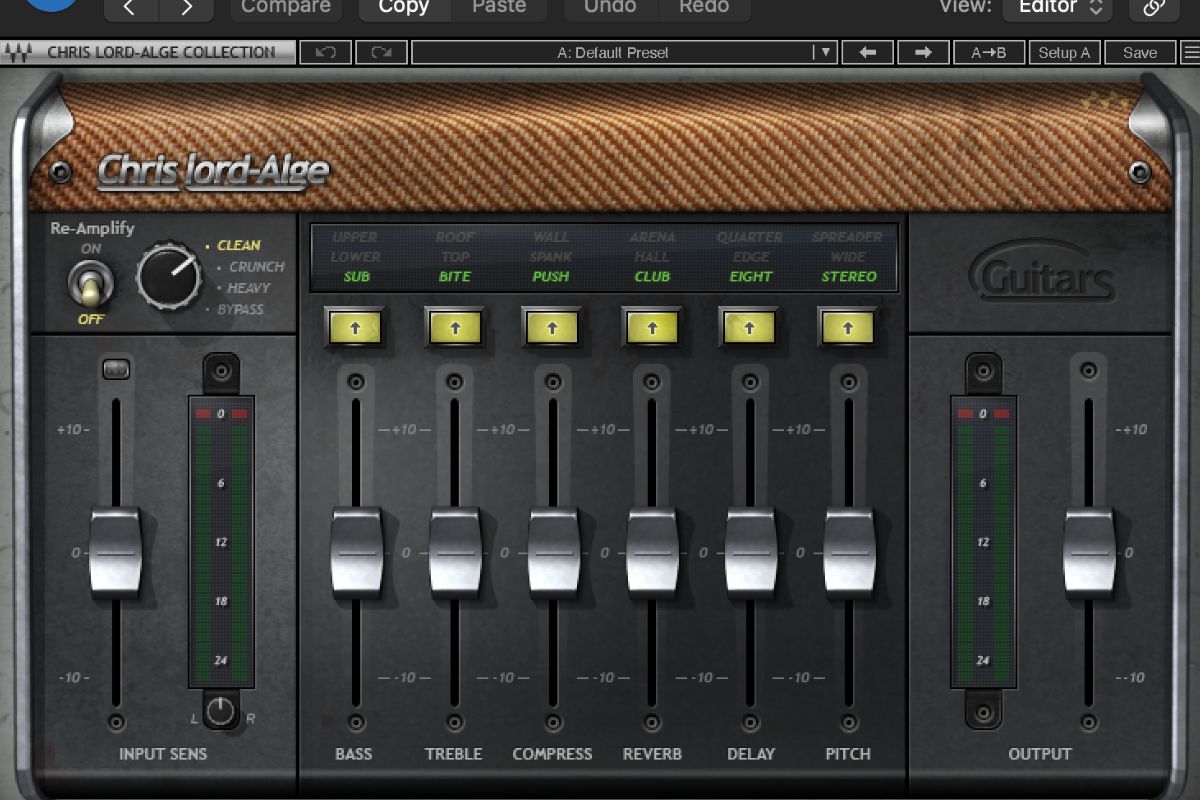Image resolution: width=1200 pixels, height=800 pixels.
Task: Click the INPUT SENS label
Action: [162, 754]
